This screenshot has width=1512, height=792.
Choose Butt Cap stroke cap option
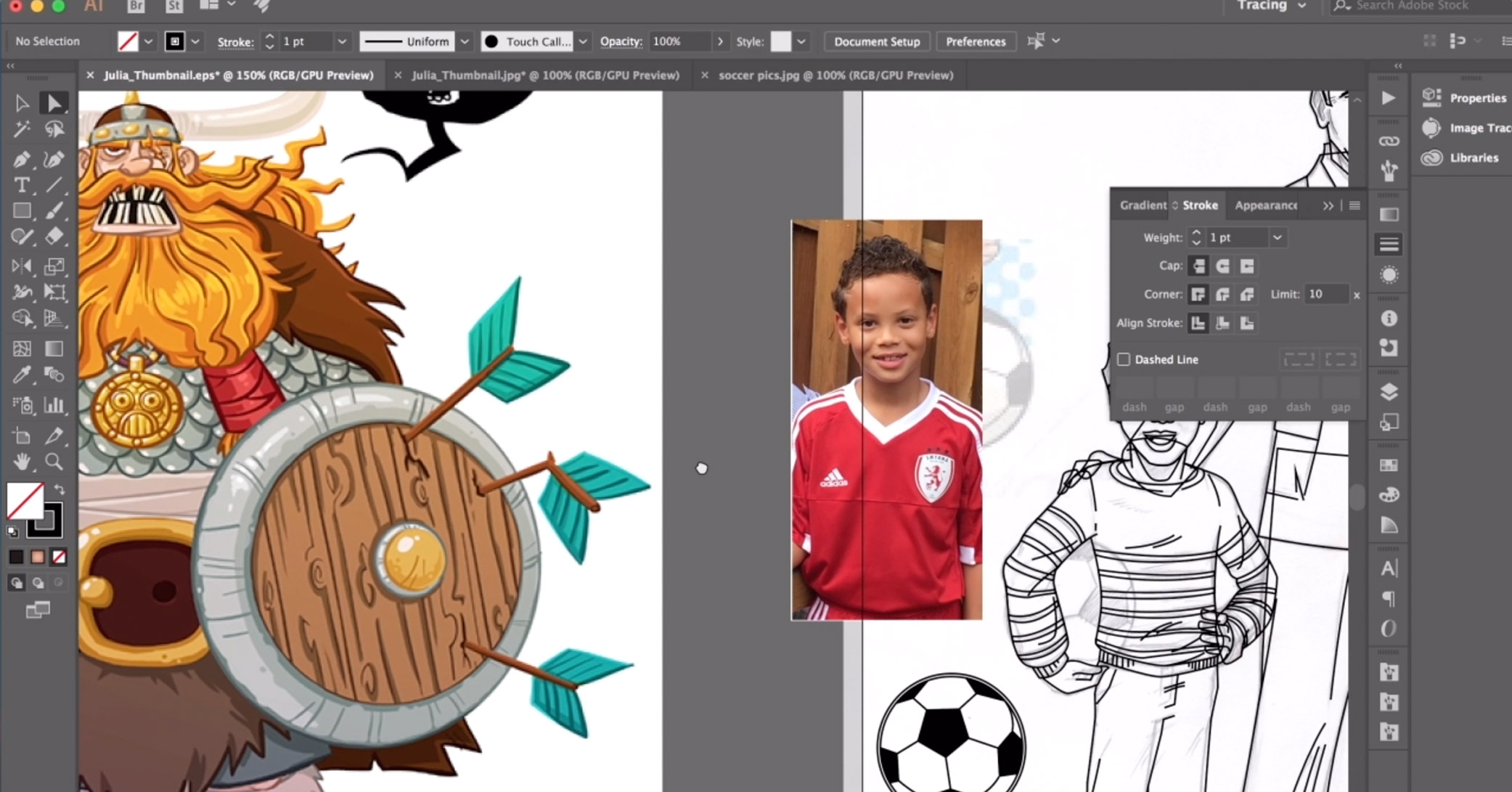pos(1198,266)
